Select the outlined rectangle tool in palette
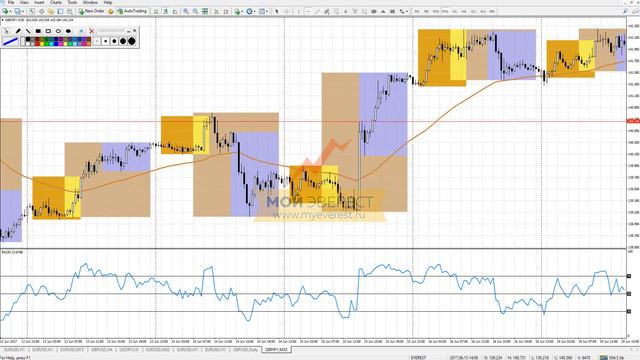The image size is (640, 360). click(x=48, y=31)
